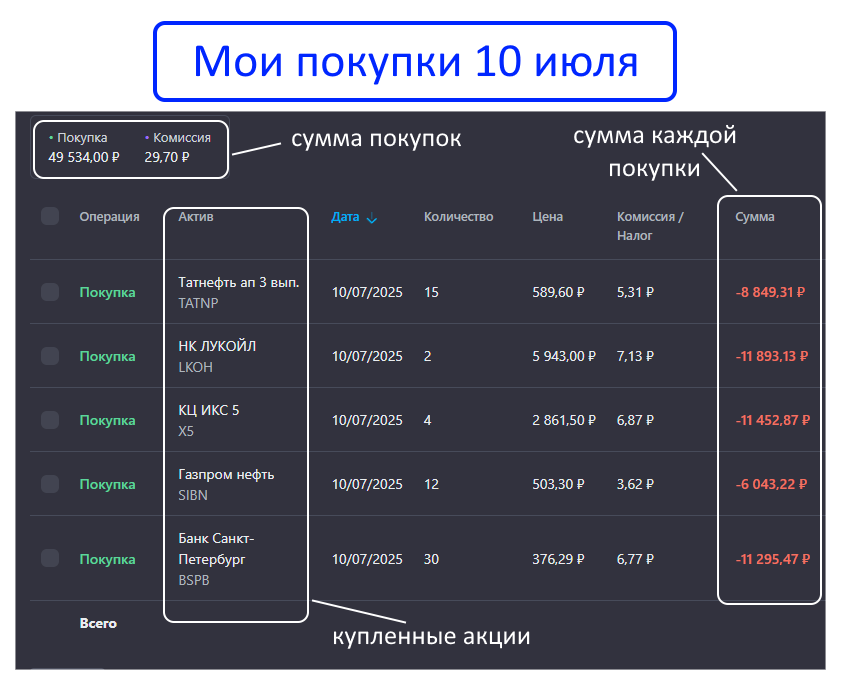Click the date 10/07/2025 in the SIBN row

pyautogui.click(x=367, y=484)
